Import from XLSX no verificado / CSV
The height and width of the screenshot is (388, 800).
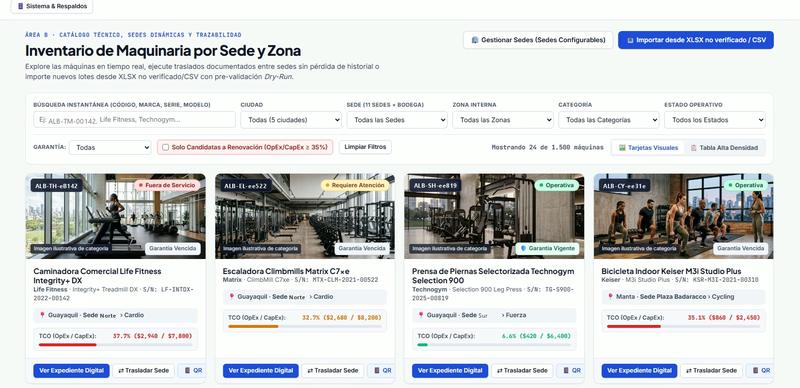coord(695,40)
